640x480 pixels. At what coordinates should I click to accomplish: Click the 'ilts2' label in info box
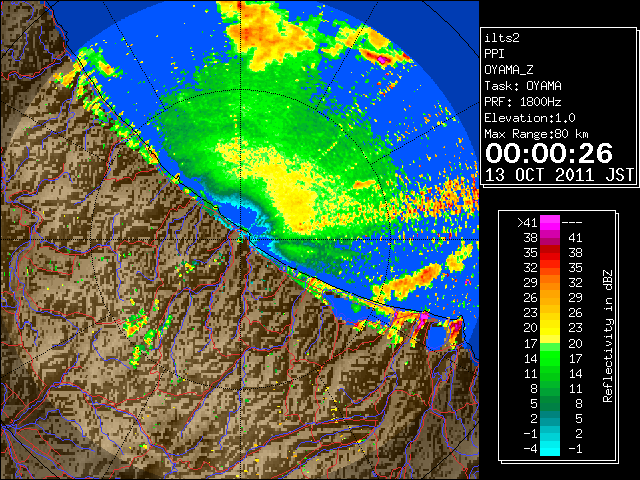click(x=502, y=38)
